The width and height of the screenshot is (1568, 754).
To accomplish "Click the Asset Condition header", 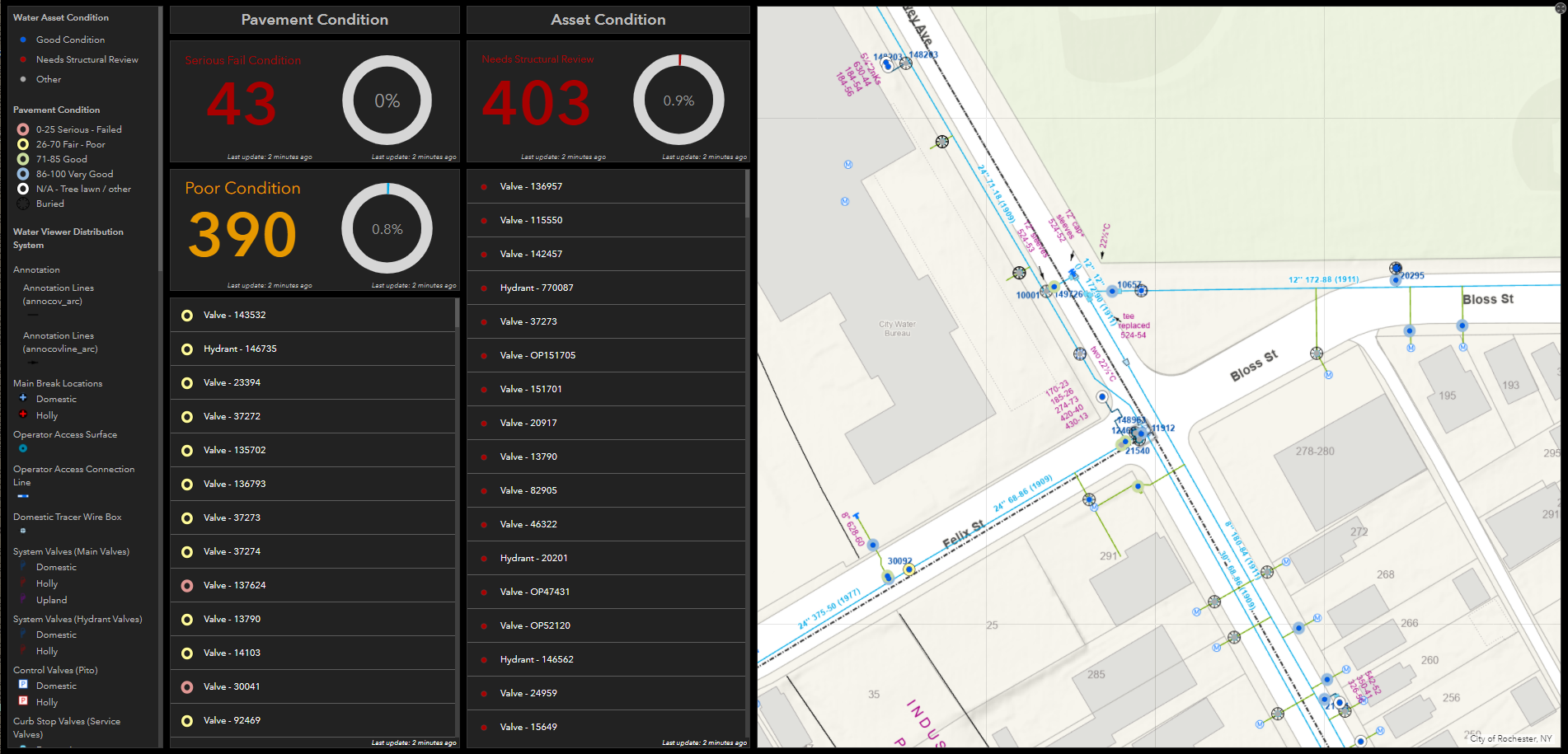I will (608, 20).
